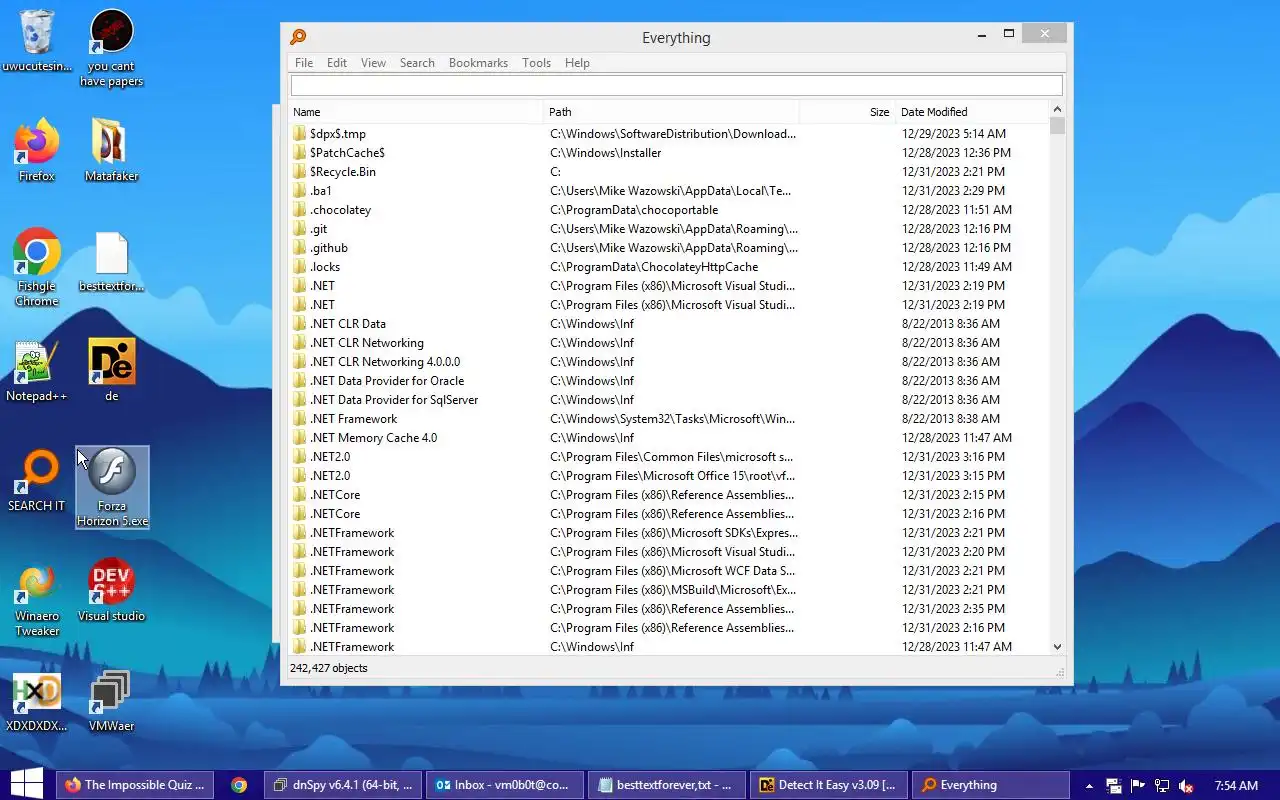
Task: Open the Search menu
Action: pyautogui.click(x=417, y=62)
